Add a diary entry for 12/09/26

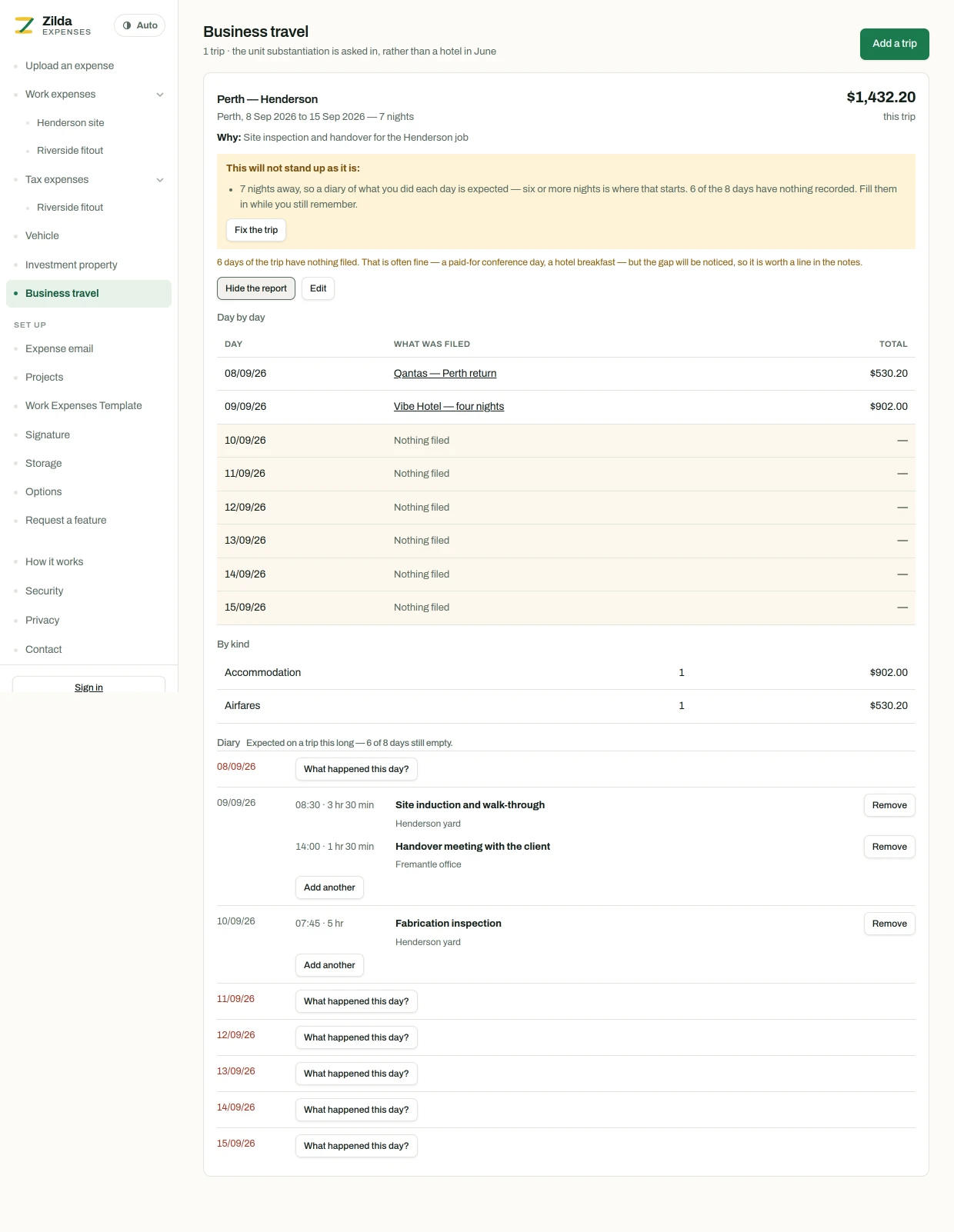[x=356, y=1037]
